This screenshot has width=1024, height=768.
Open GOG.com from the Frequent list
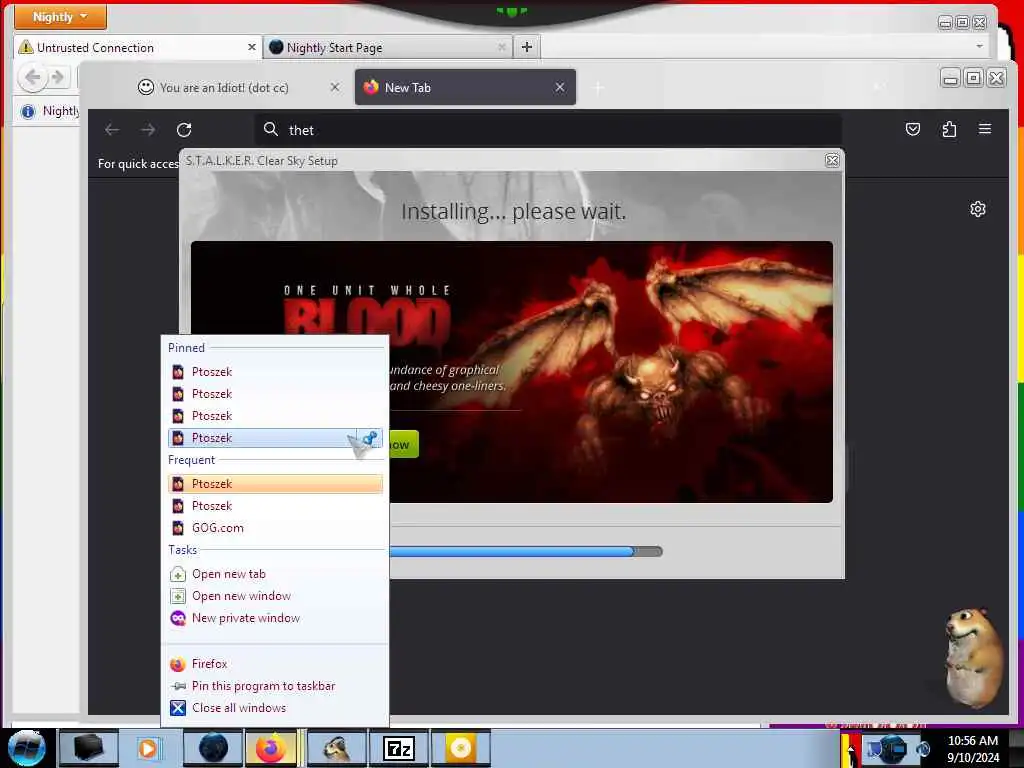(x=275, y=528)
